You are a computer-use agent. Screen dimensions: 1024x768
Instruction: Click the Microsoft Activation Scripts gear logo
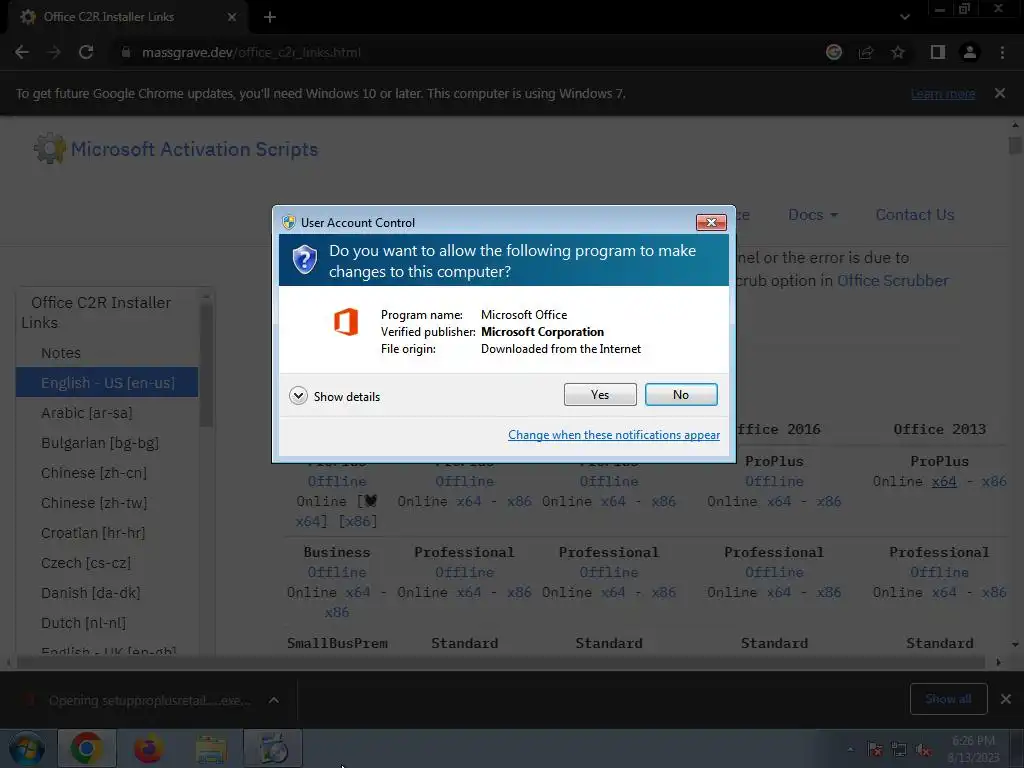point(50,148)
